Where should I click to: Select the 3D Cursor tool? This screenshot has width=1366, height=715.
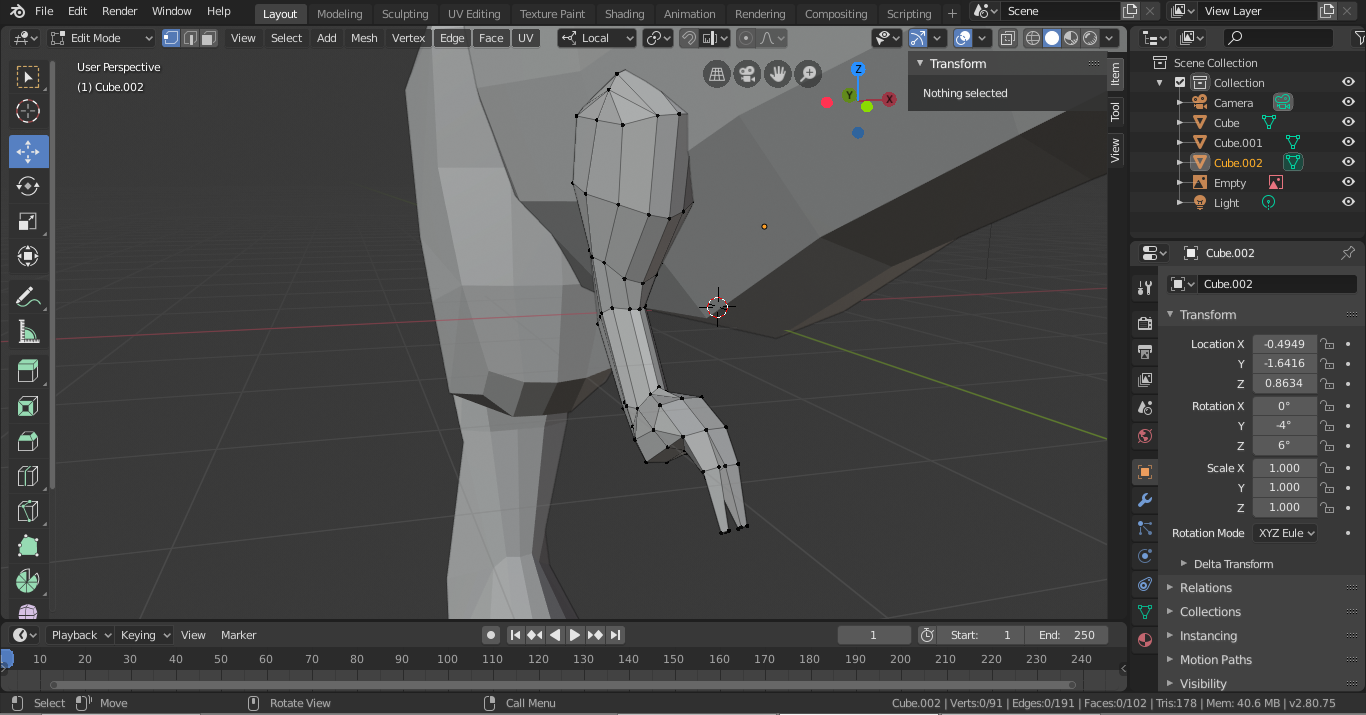(28, 111)
